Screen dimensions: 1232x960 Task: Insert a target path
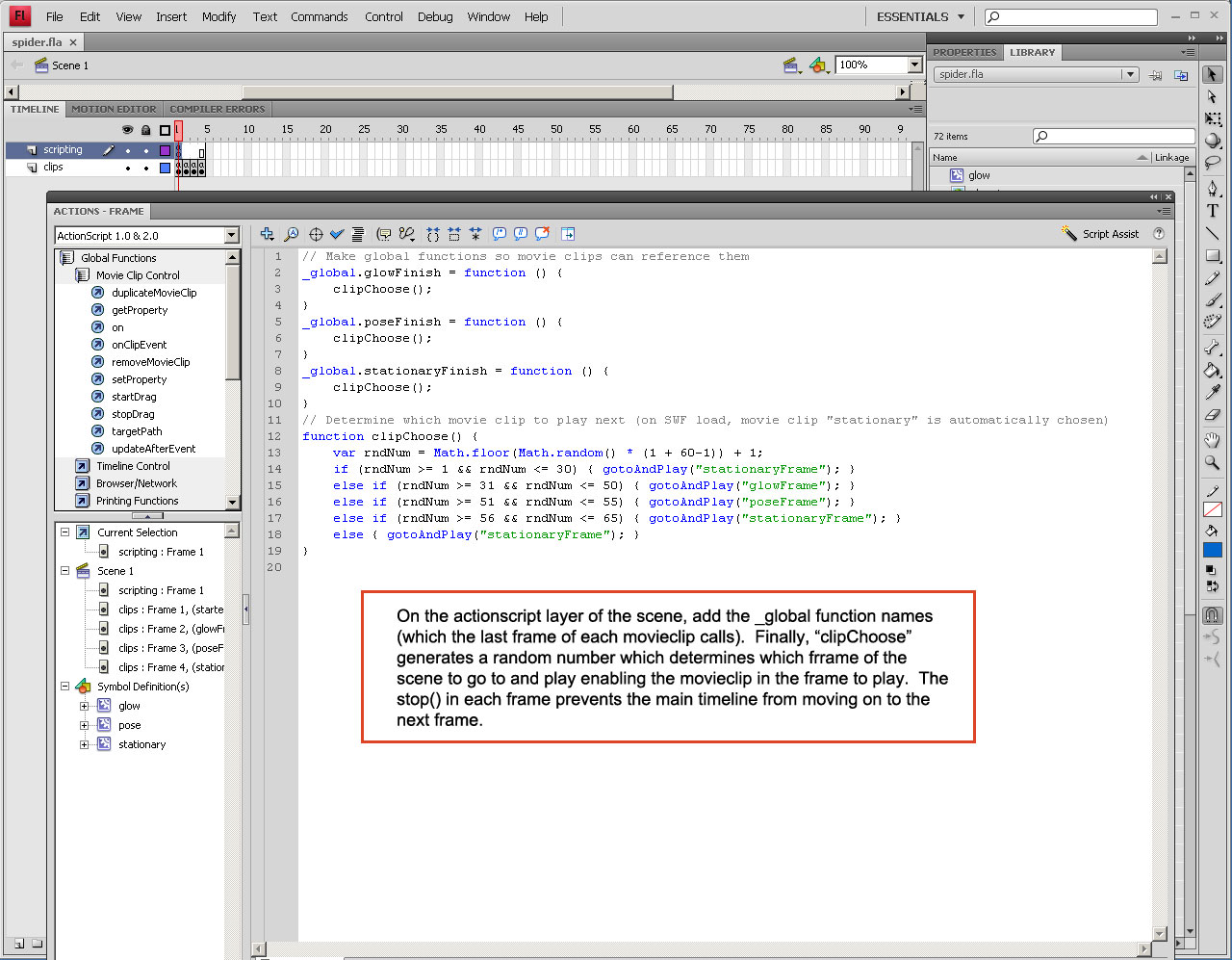tap(316, 234)
